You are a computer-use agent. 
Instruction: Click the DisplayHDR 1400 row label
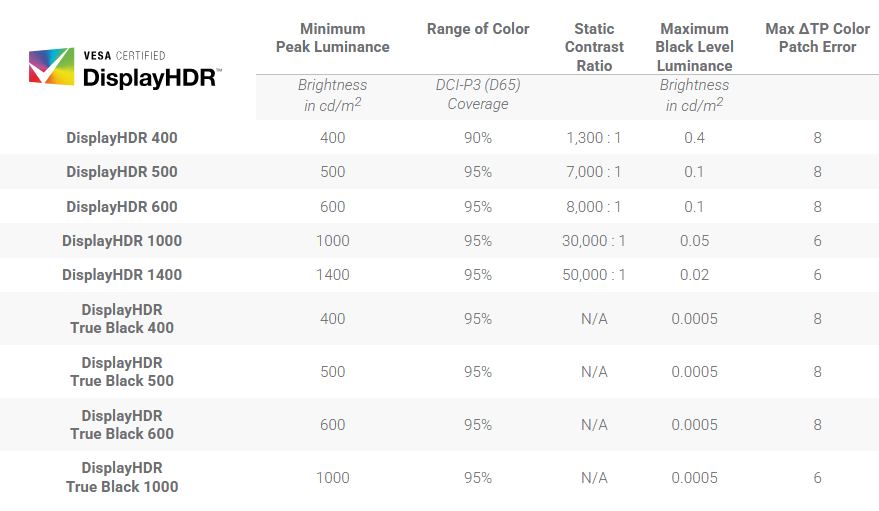click(122, 275)
